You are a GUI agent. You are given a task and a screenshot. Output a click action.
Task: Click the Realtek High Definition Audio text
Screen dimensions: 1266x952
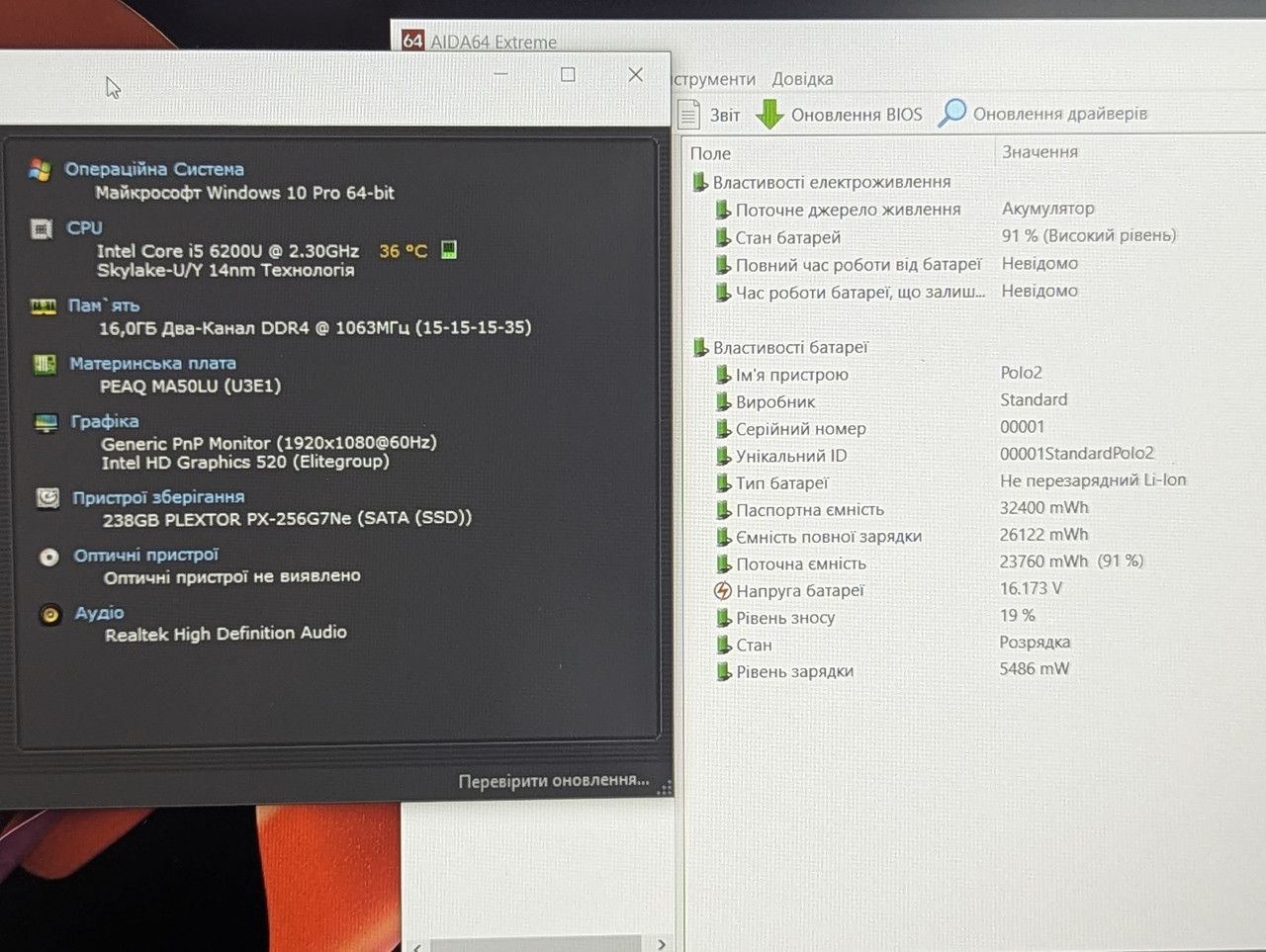coord(226,634)
